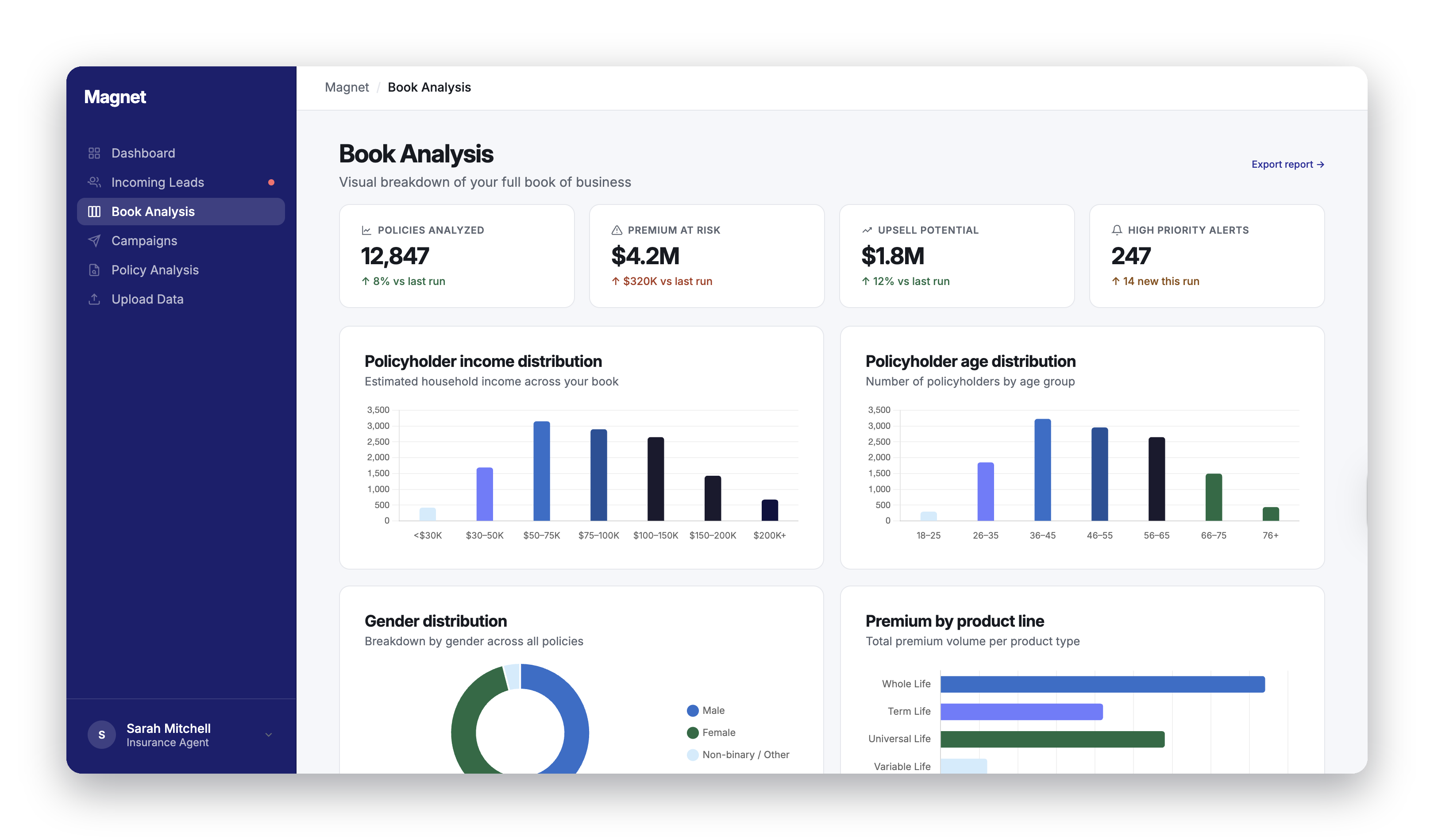
Task: Click the 'Gender distribution' heading
Action: 436,621
